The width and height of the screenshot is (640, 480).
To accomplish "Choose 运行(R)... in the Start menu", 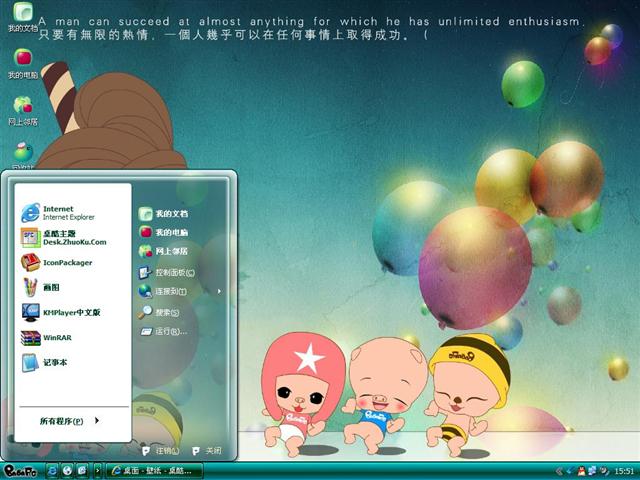I will pyautogui.click(x=168, y=331).
